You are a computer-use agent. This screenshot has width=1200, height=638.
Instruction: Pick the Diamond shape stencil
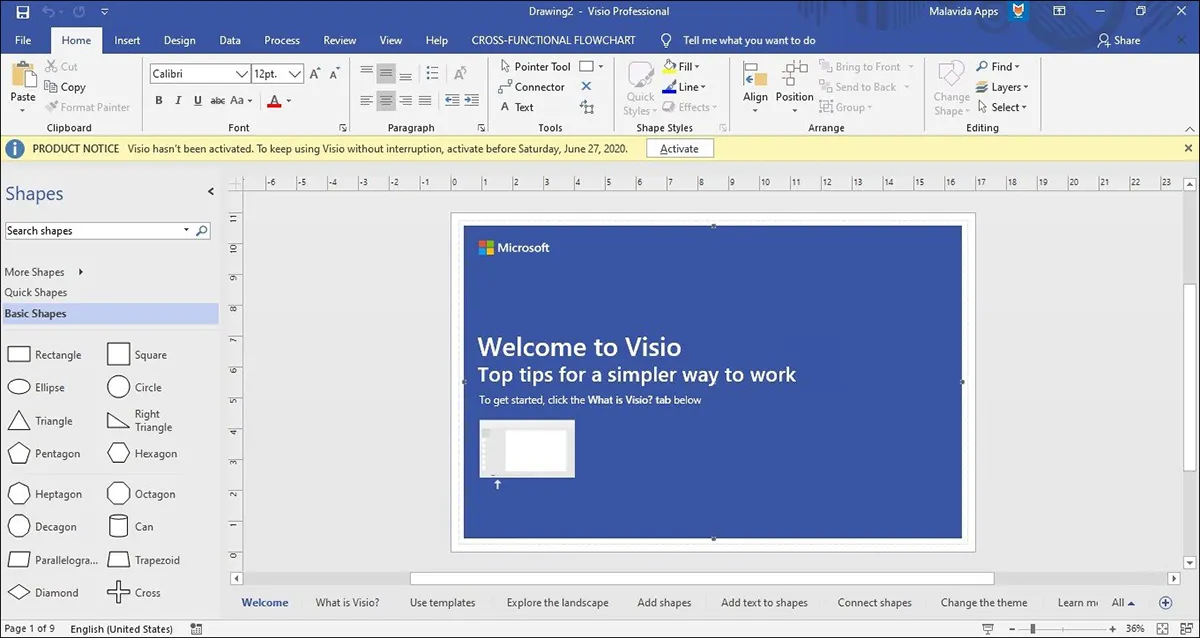[45, 592]
